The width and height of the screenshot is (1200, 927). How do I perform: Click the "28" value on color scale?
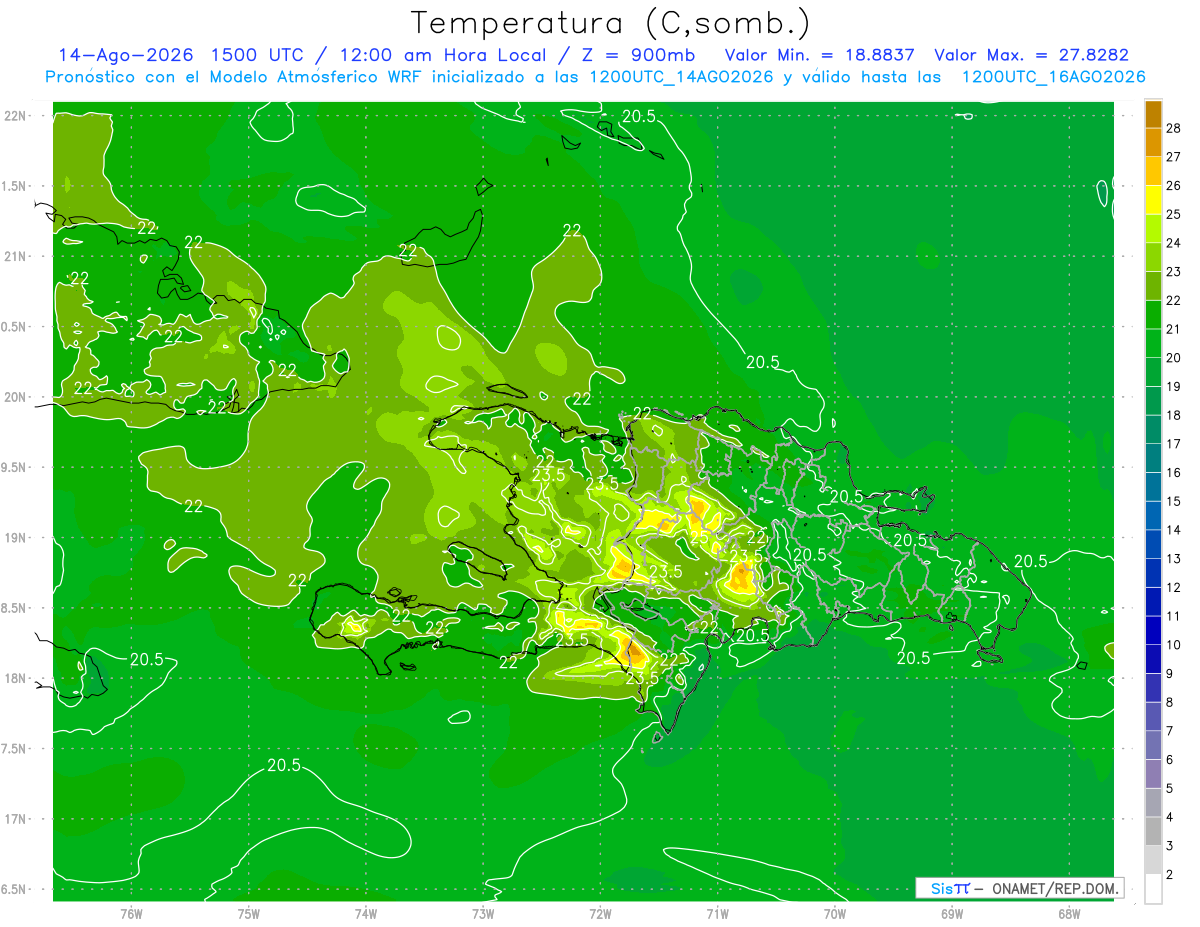pos(1174,128)
